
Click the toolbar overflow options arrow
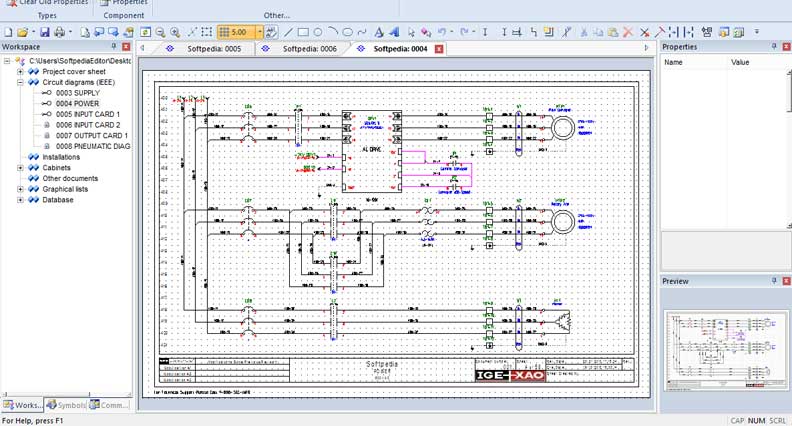757,32
